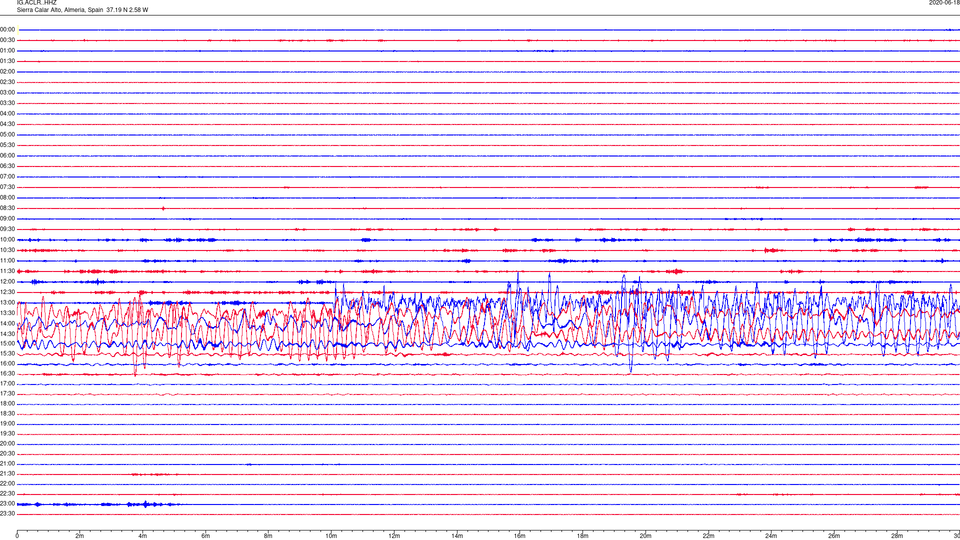Viewport: 960px width, 540px height.
Task: Select the 07:30 row time label
Action: (7, 187)
